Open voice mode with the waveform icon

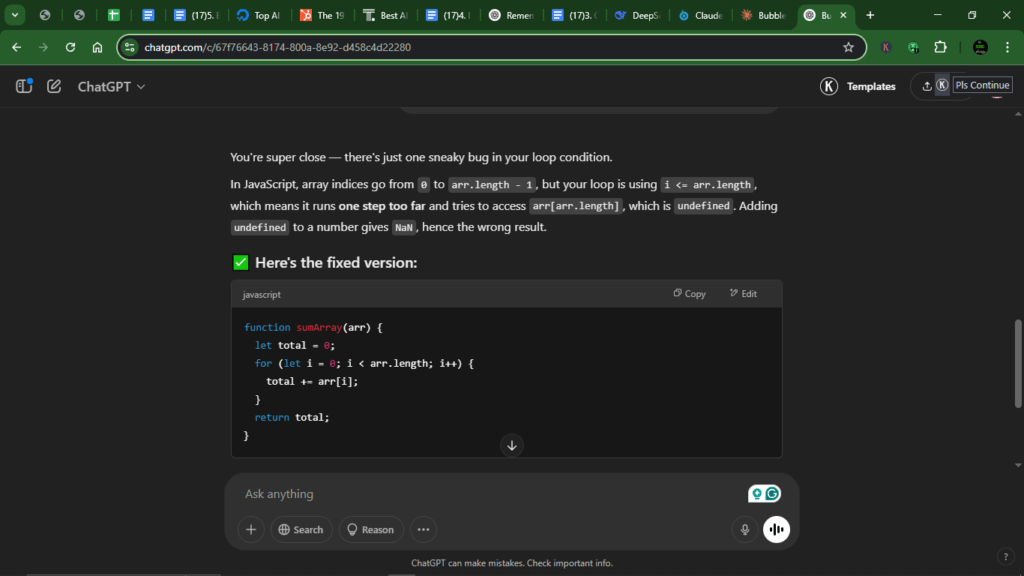coord(776,529)
